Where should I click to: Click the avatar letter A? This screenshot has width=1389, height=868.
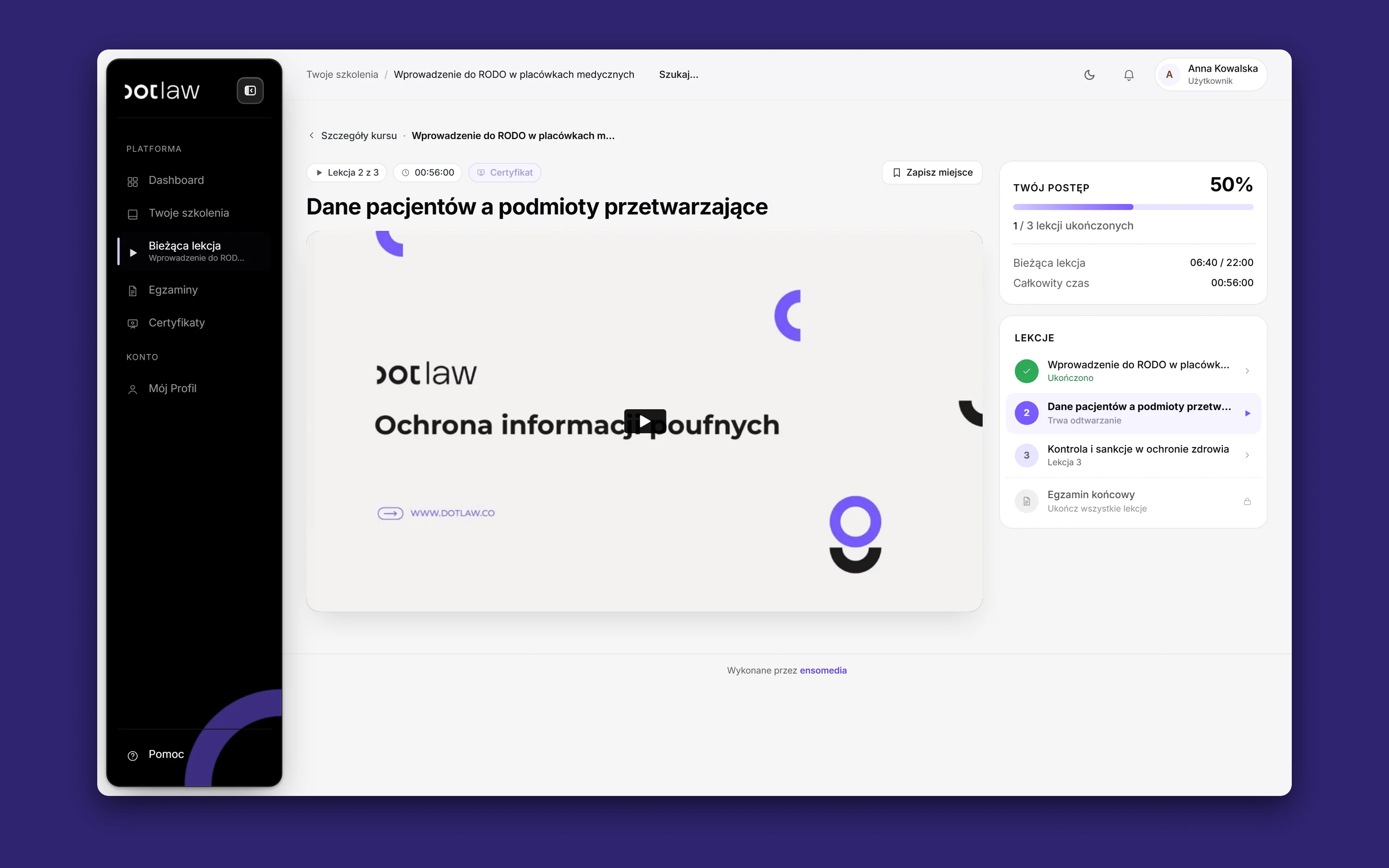[1169, 75]
